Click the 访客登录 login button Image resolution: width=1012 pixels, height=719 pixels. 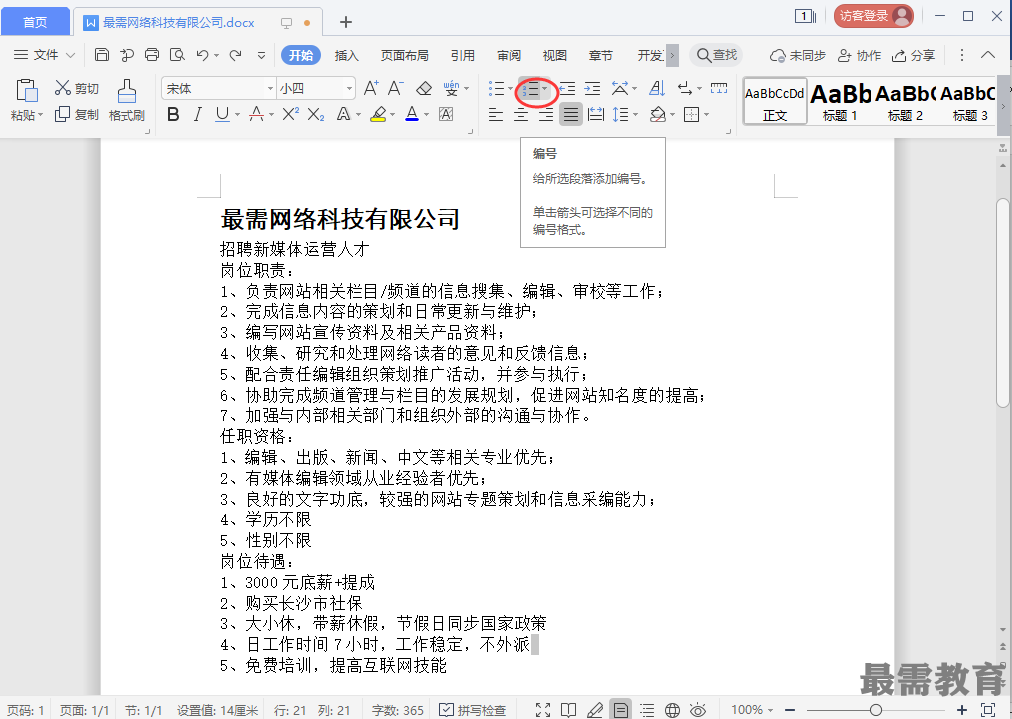pyautogui.click(x=874, y=16)
